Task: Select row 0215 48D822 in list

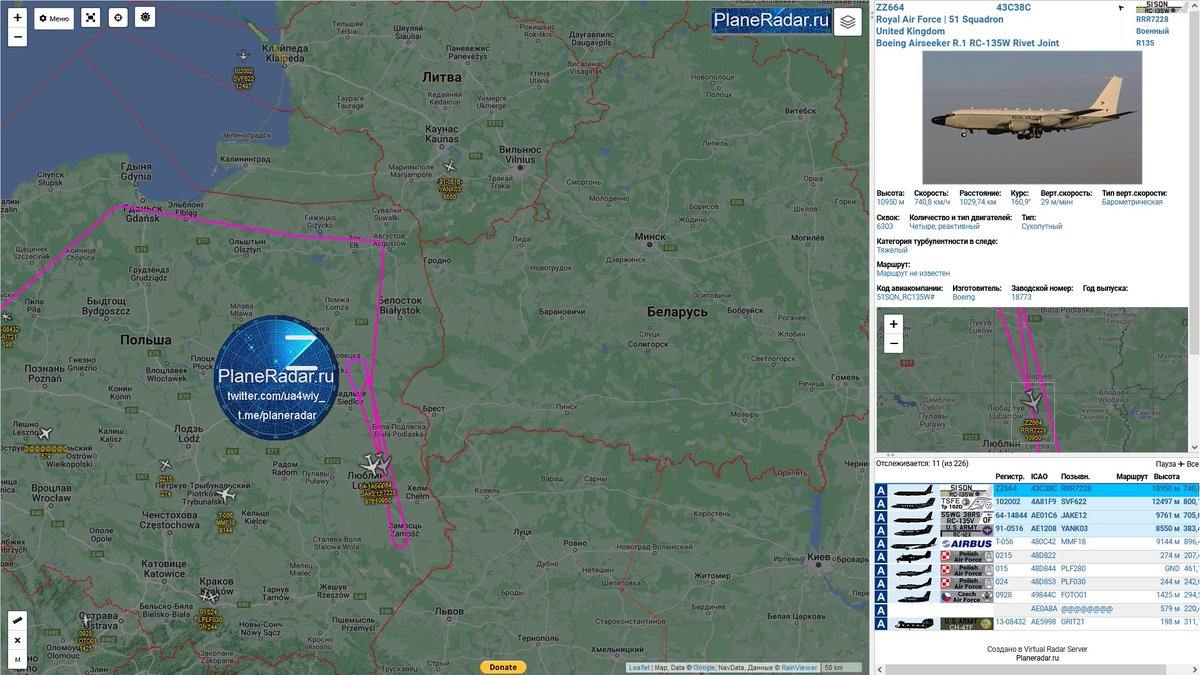Action: [x=1037, y=556]
